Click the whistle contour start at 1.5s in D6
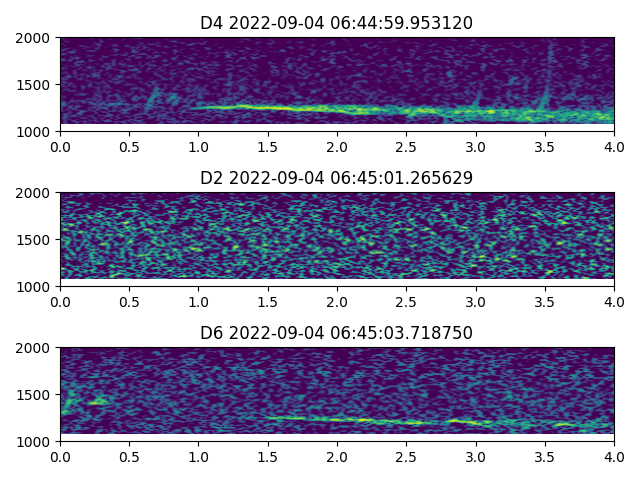This screenshot has height=480, width=640. tap(270, 418)
